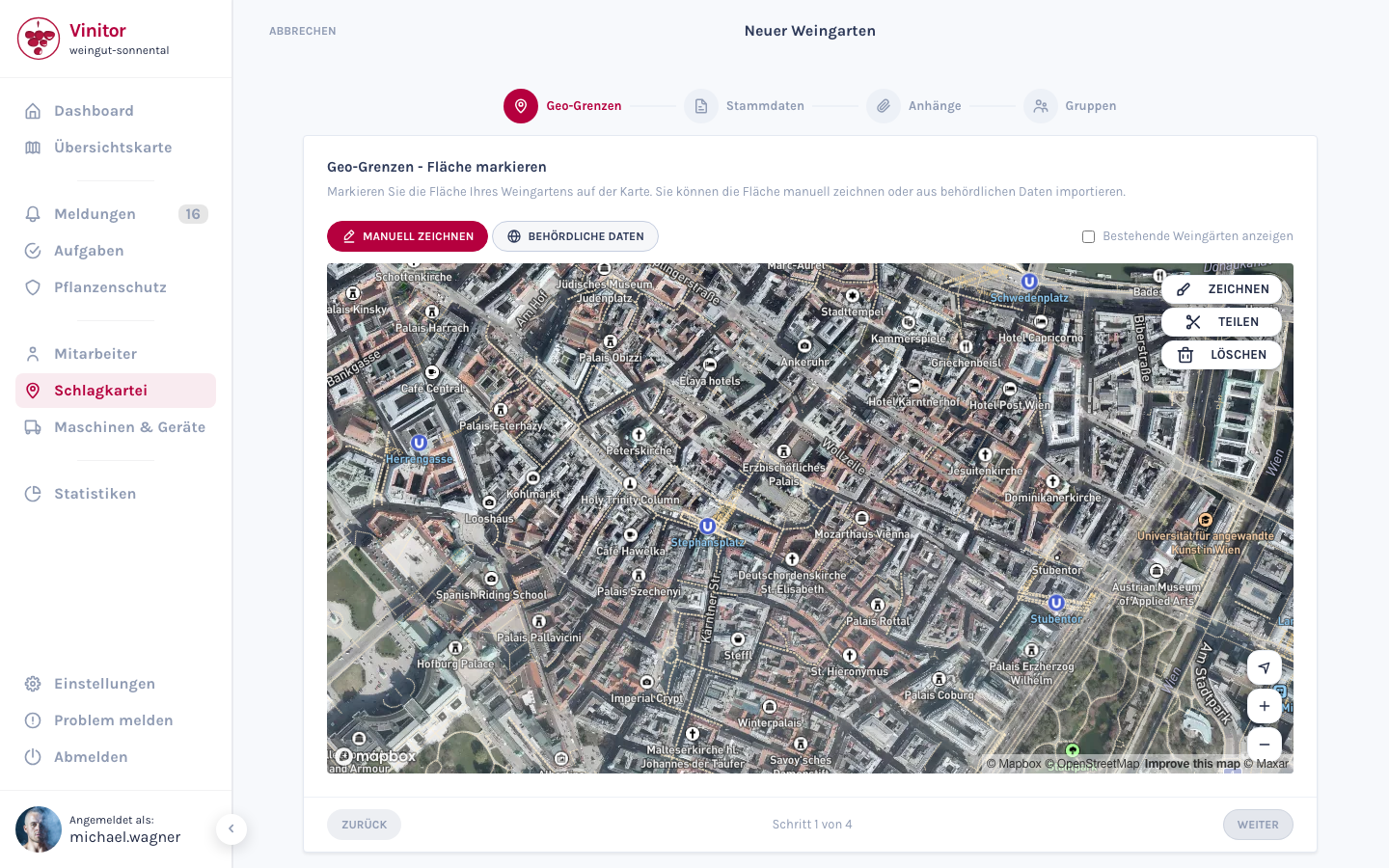Click the Peterskirche map marker

[639, 436]
